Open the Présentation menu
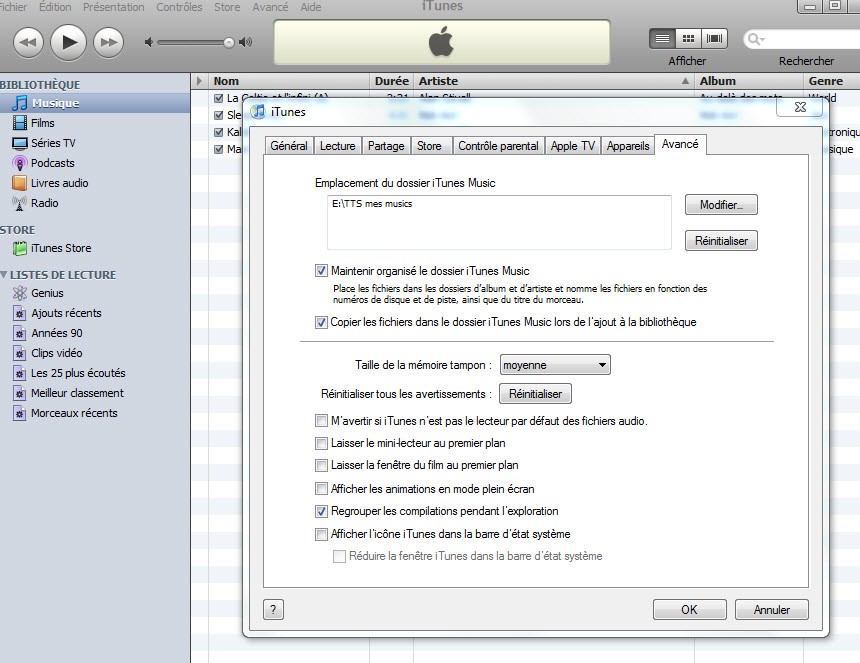 pyautogui.click(x=114, y=7)
